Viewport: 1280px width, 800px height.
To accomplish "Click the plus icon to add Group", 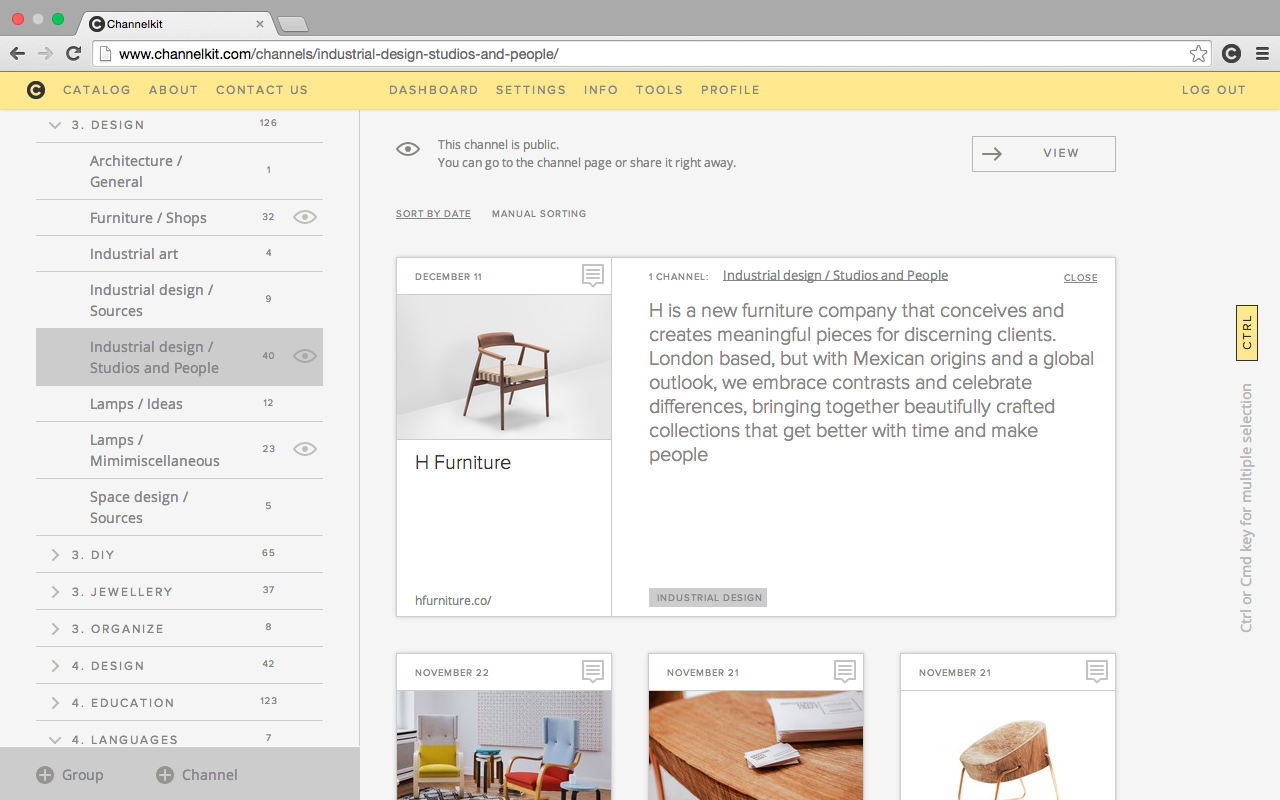I will click(x=44, y=775).
